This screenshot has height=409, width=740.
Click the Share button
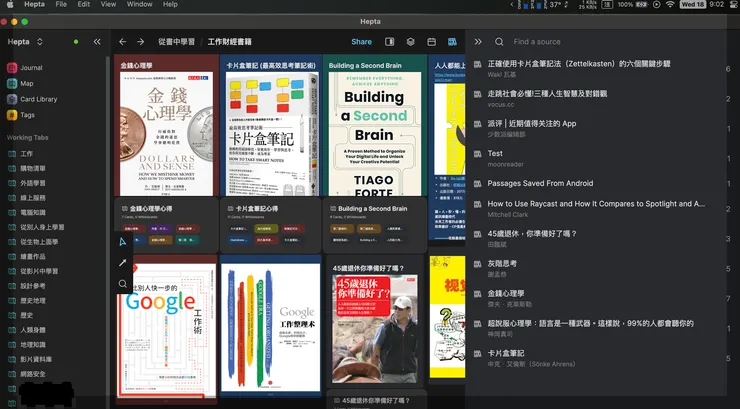(361, 42)
